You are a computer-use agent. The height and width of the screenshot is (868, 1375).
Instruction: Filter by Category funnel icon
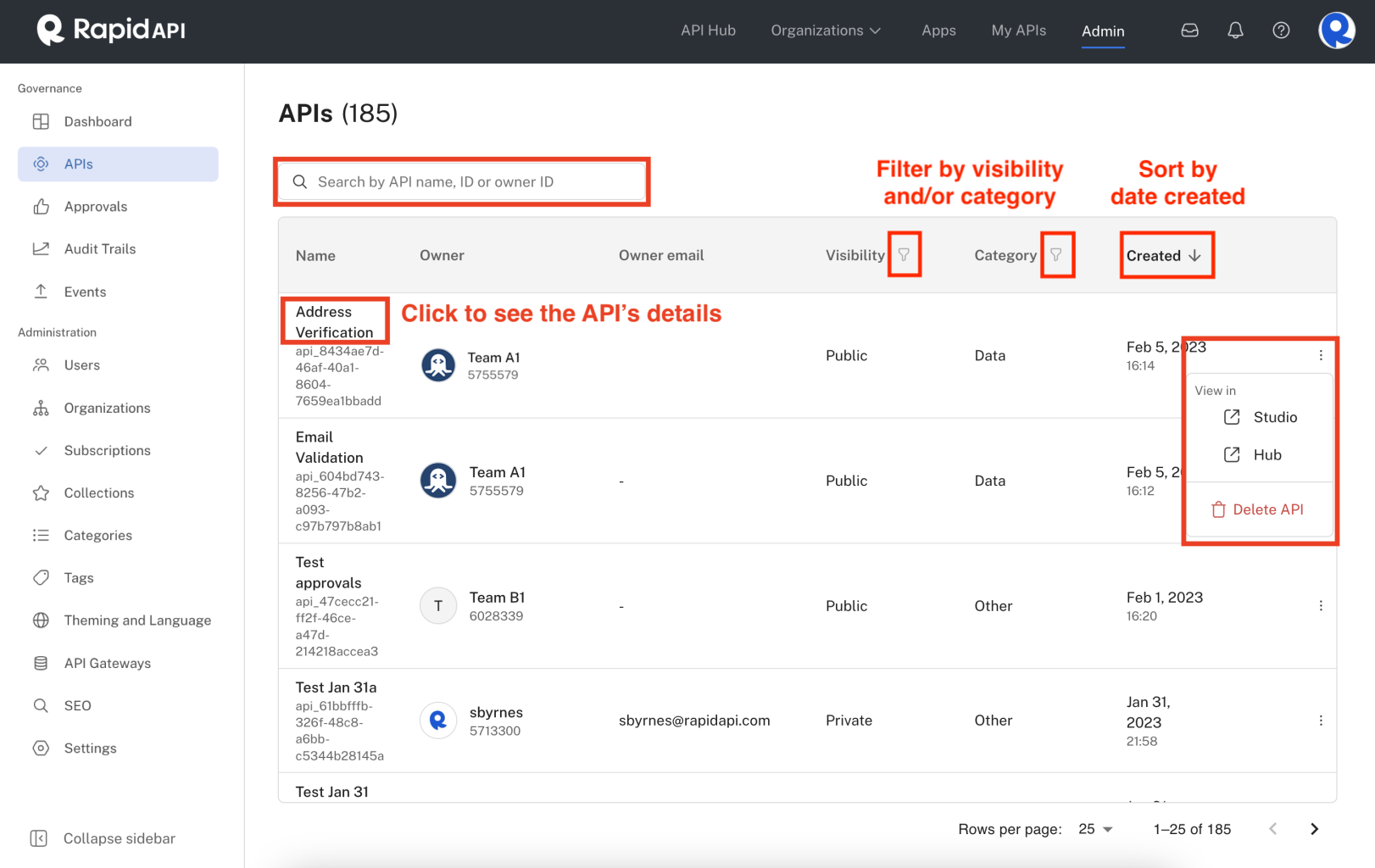1056,254
